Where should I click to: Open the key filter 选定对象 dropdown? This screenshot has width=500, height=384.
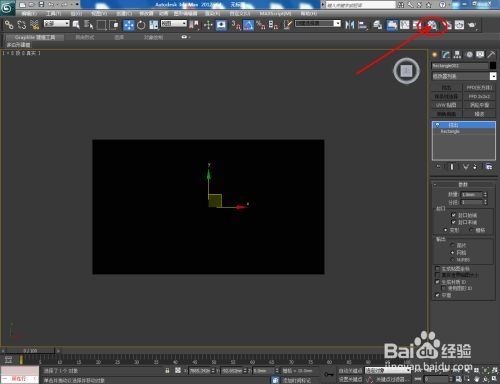(388, 370)
